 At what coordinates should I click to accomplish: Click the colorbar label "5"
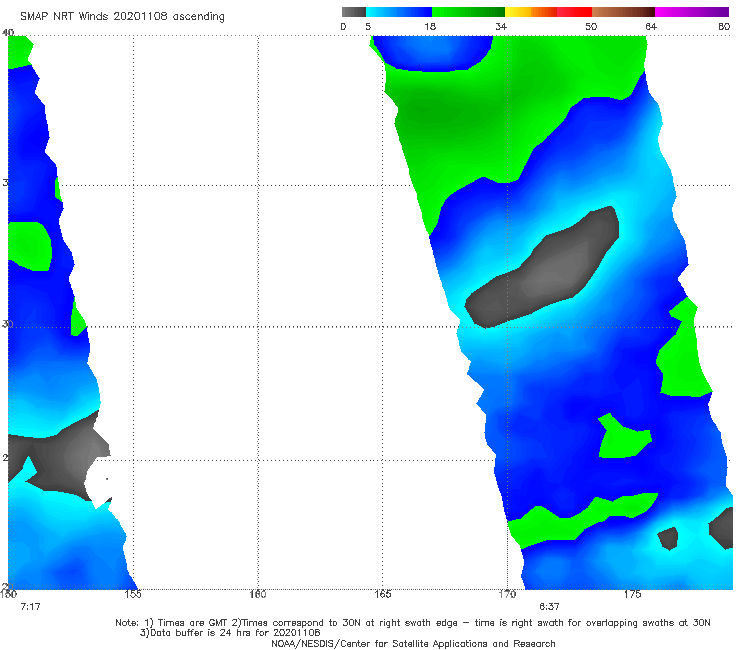pos(368,27)
